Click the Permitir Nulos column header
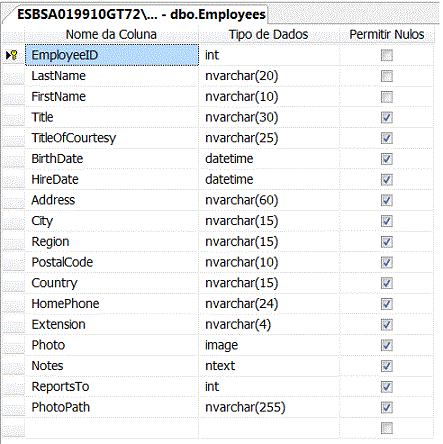This screenshot has height=444, width=443. click(x=387, y=34)
